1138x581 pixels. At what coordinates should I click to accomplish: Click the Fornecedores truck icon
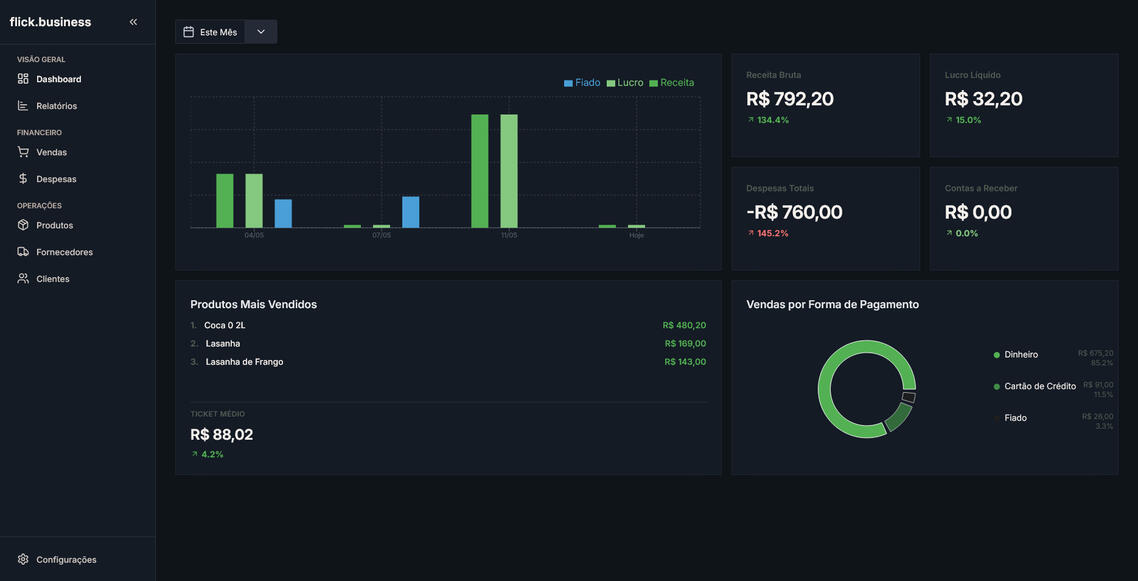click(22, 252)
